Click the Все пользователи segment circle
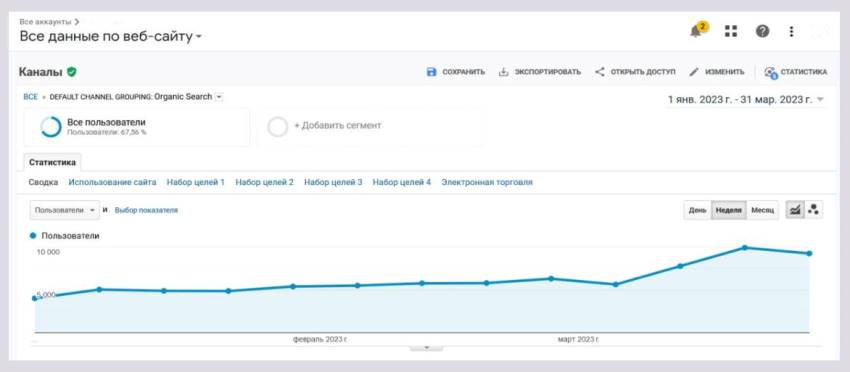This screenshot has width=850, height=372. (51, 127)
